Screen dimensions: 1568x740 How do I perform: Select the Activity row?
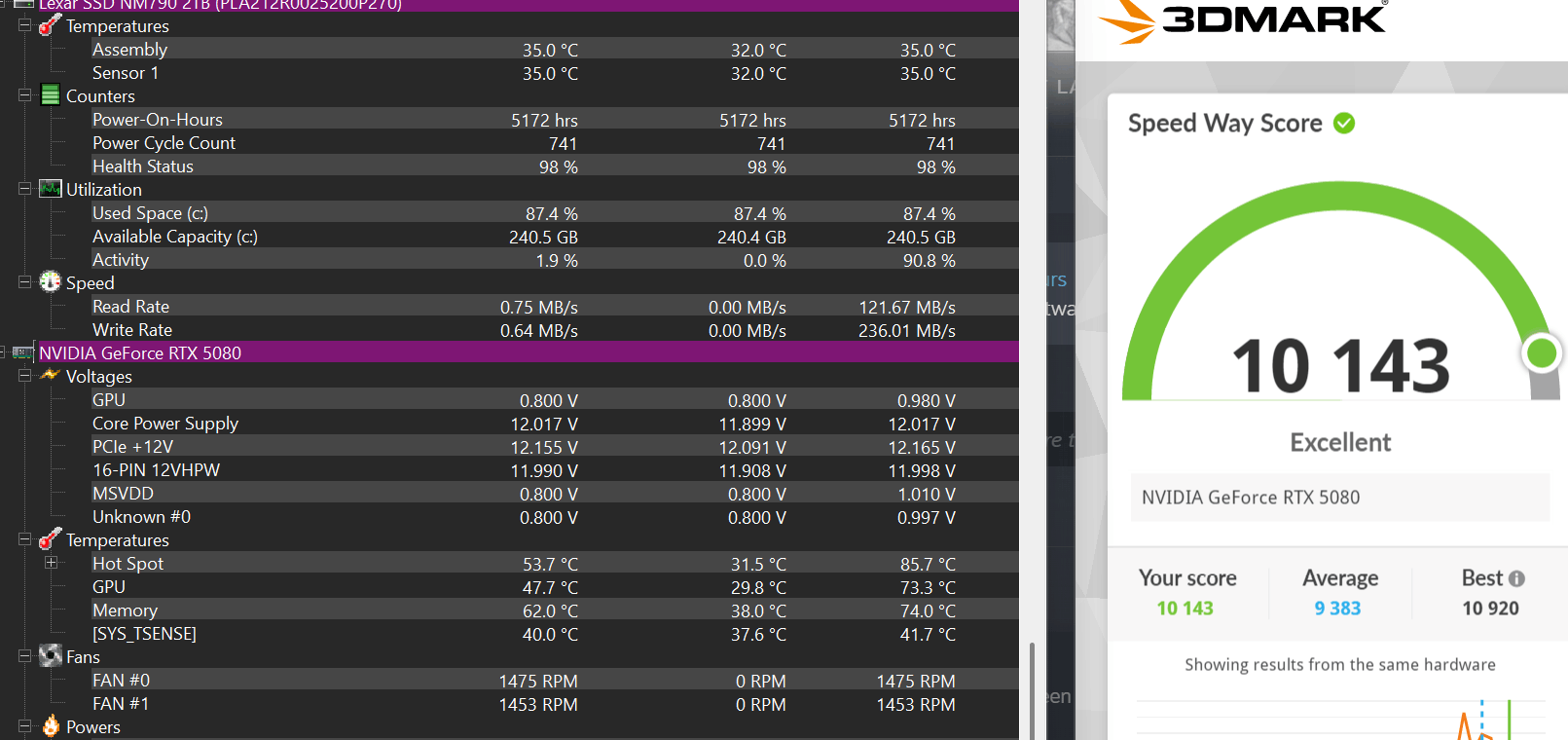tap(555, 259)
